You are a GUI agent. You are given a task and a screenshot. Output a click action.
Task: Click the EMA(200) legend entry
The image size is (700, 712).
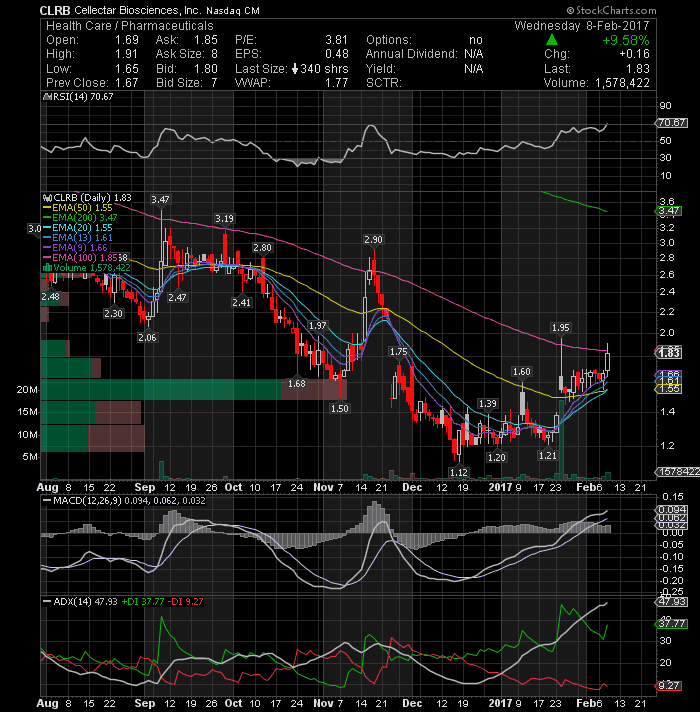click(x=80, y=218)
